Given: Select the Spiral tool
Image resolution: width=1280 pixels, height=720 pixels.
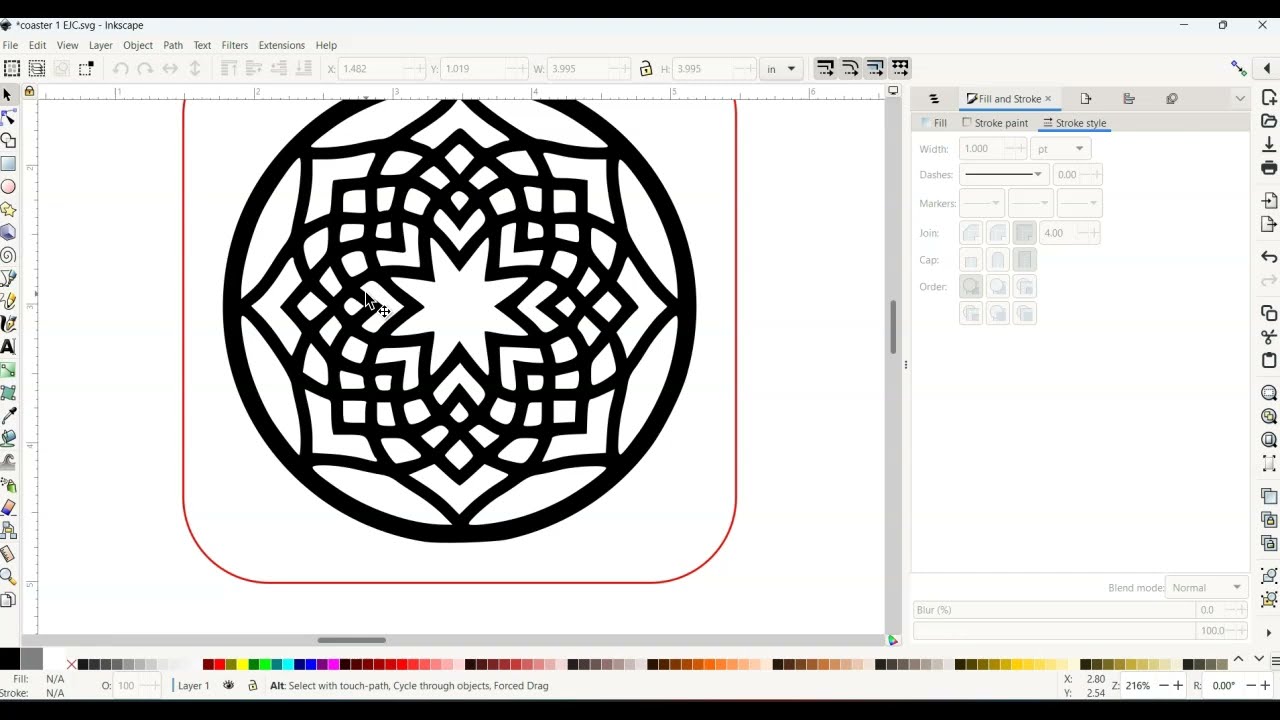Looking at the screenshot, I should pos(8,256).
